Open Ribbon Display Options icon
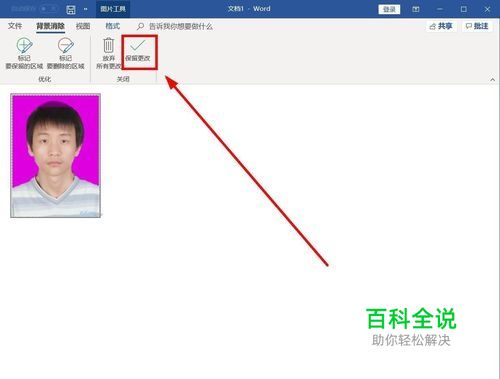The image size is (500, 379). (x=416, y=9)
